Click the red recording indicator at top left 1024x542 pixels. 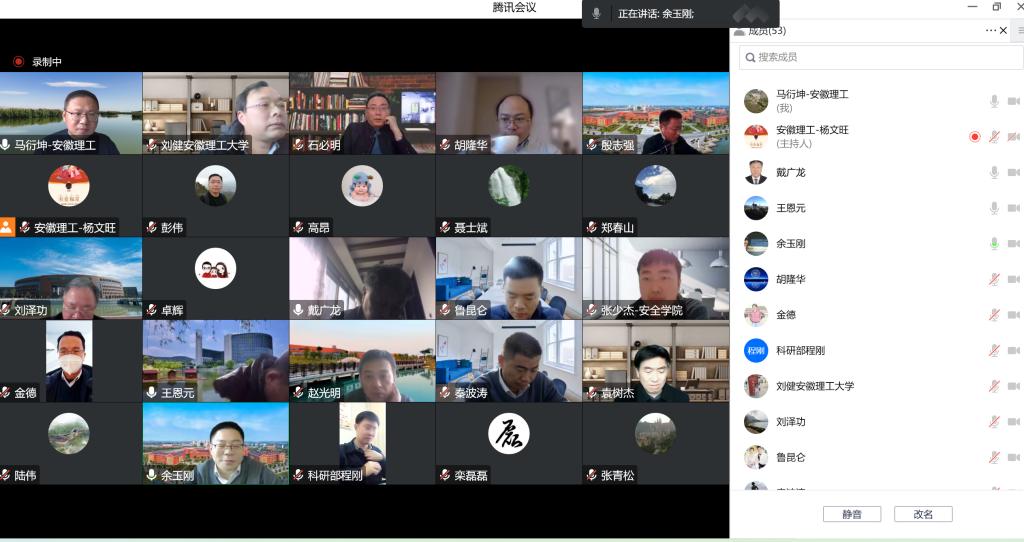point(18,62)
